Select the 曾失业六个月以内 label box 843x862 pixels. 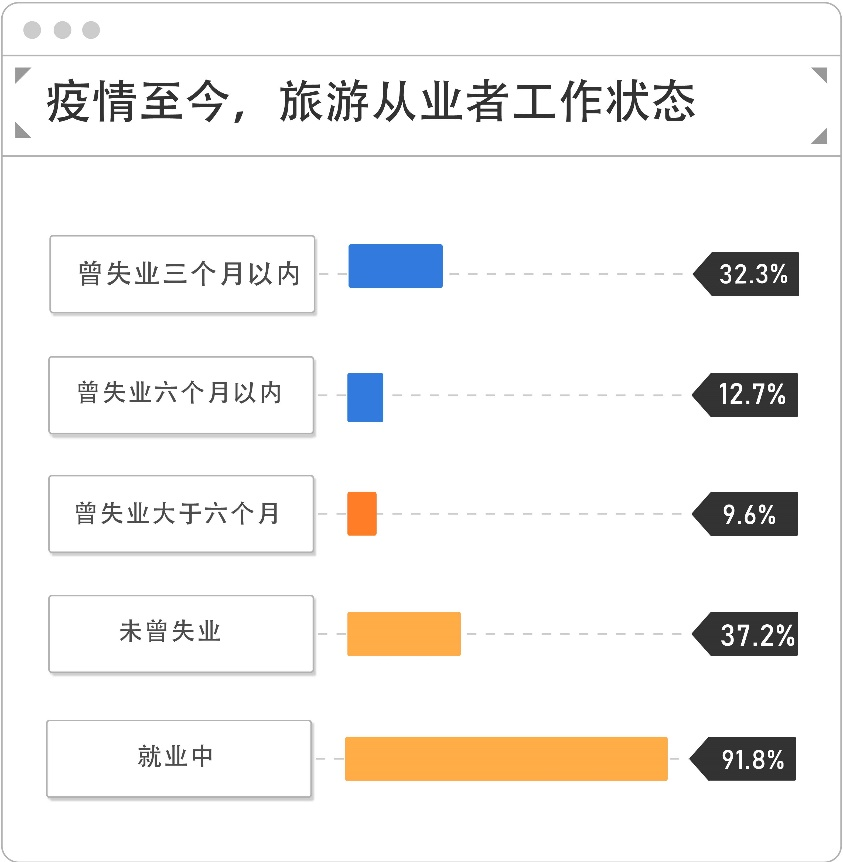tap(181, 394)
